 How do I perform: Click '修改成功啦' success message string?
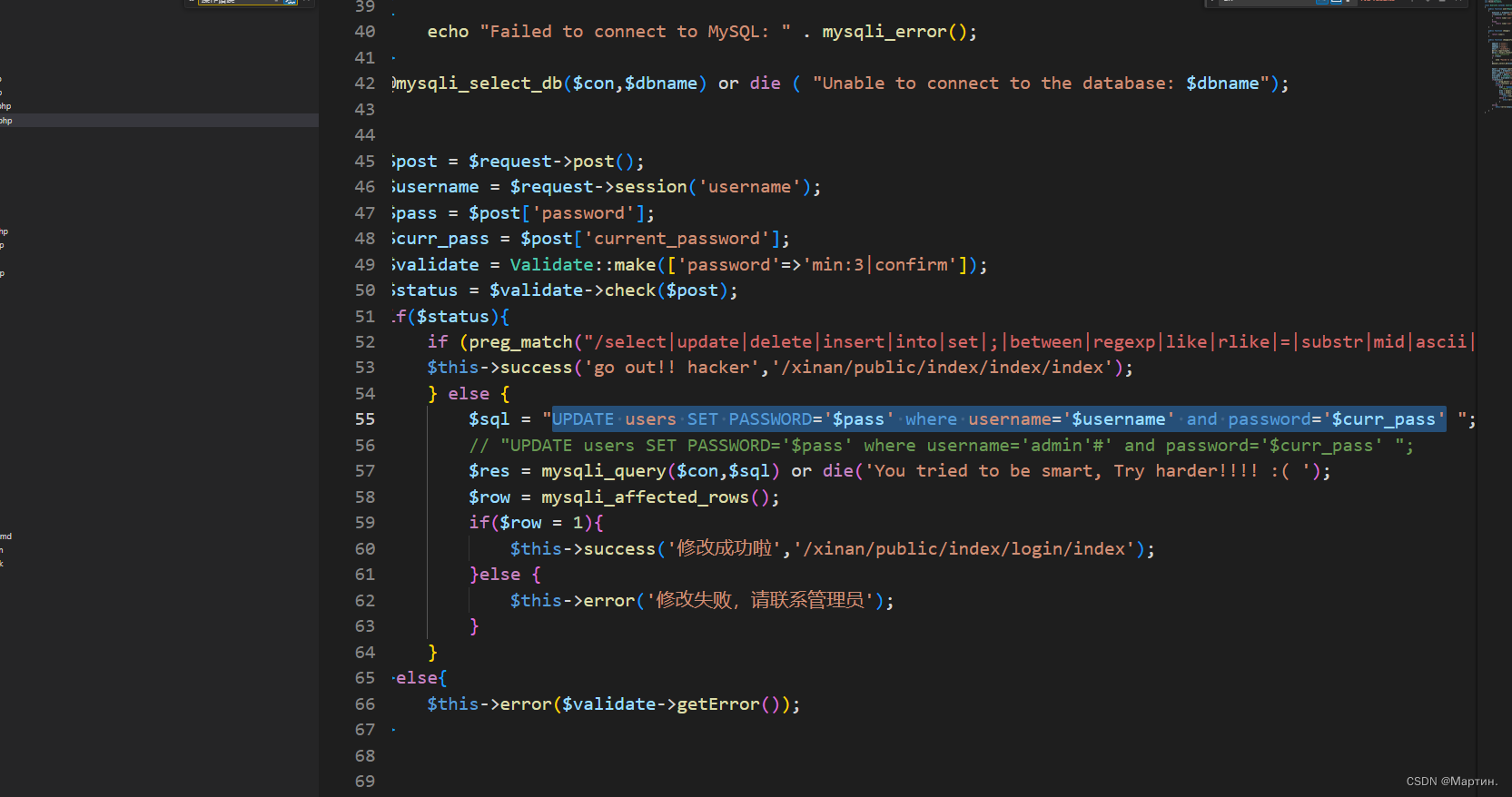(x=724, y=549)
